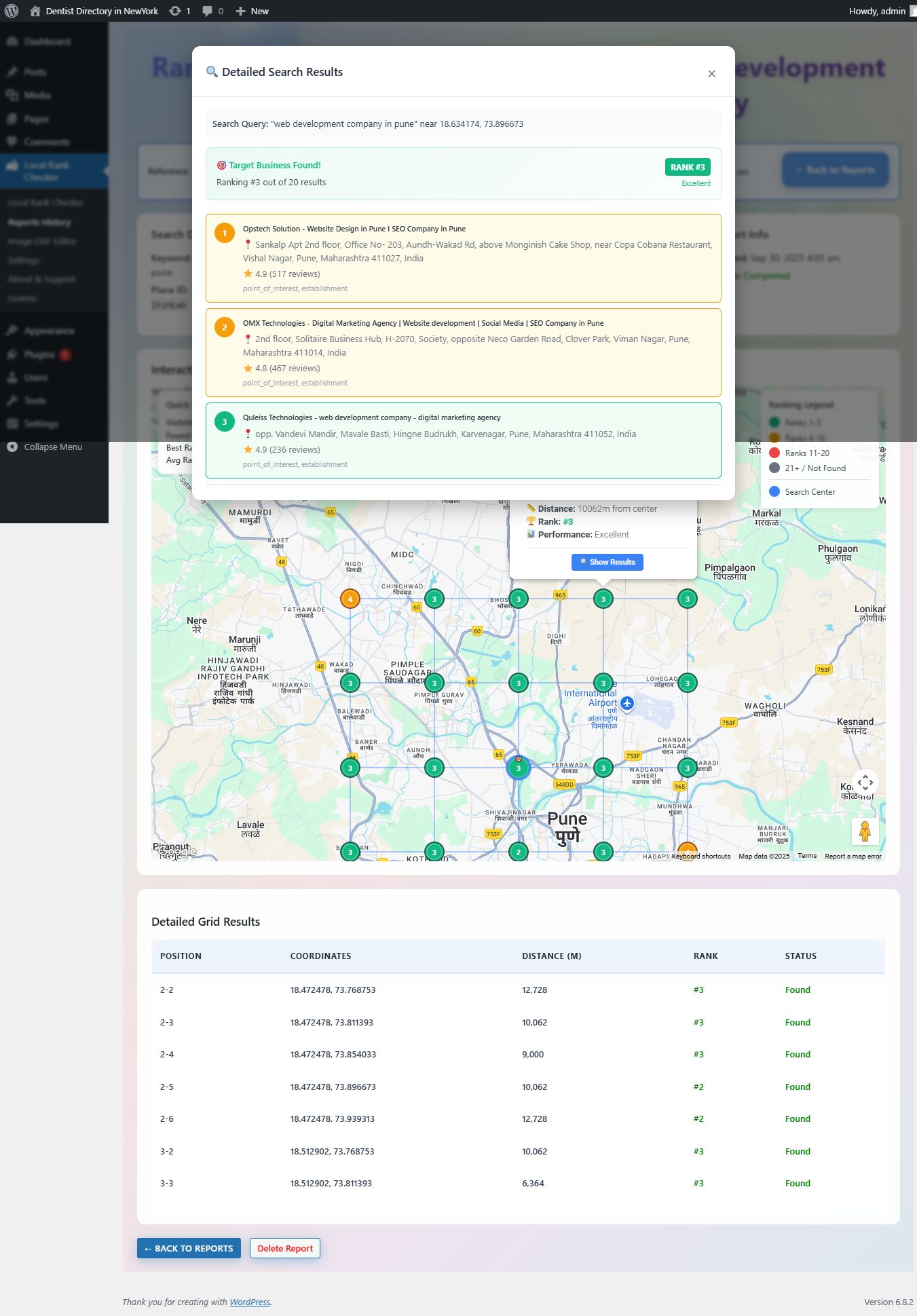Click the map Terms link
Screen dimensions: 917x1316
pyautogui.click(x=807, y=856)
